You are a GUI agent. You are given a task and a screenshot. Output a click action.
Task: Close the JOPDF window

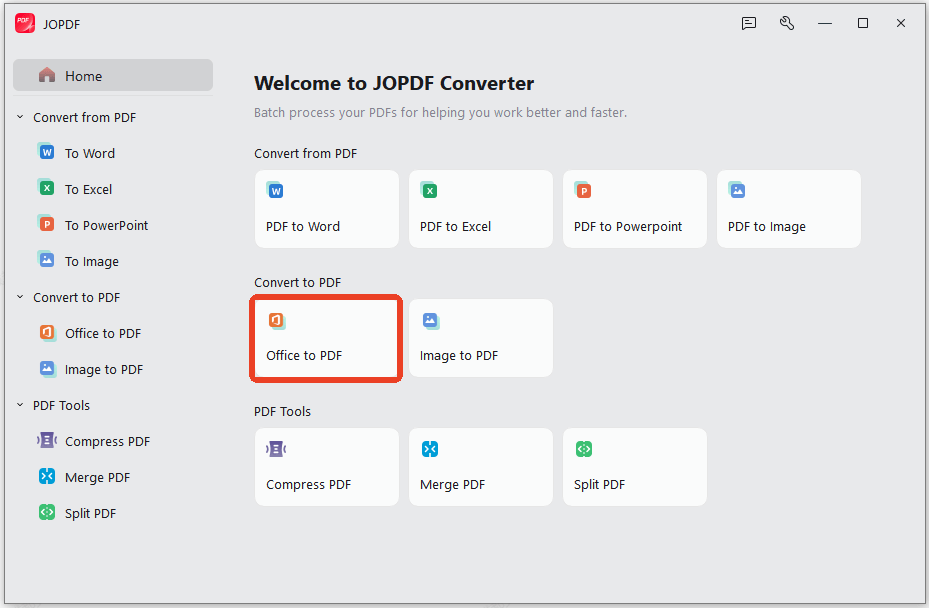(x=901, y=23)
